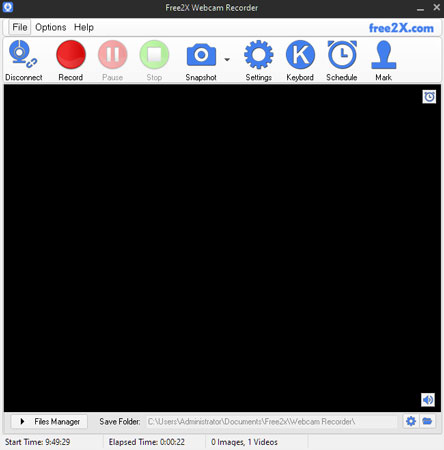This screenshot has width=444, height=450.
Task: Open the Options menu
Action: (x=51, y=27)
